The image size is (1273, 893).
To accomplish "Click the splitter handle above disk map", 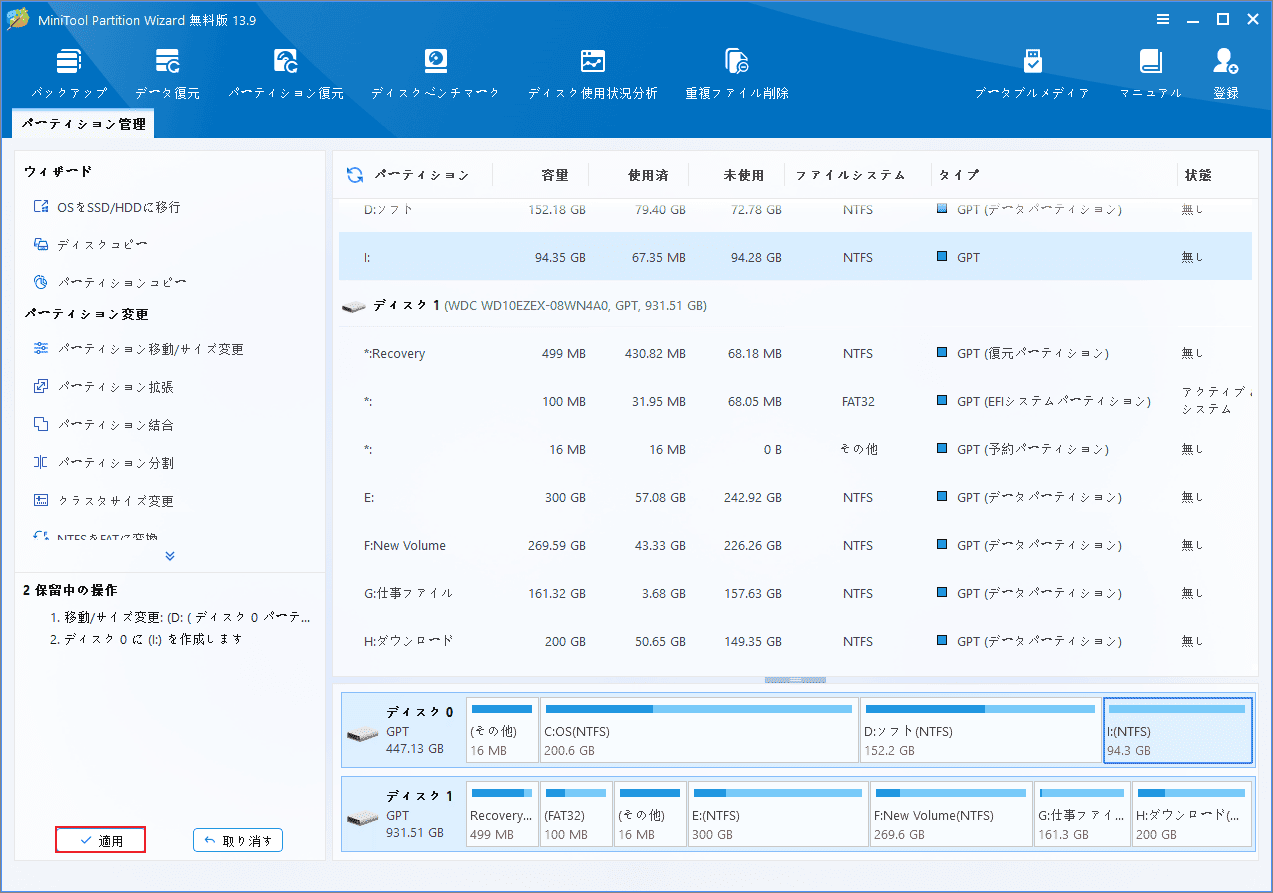I will point(795,680).
